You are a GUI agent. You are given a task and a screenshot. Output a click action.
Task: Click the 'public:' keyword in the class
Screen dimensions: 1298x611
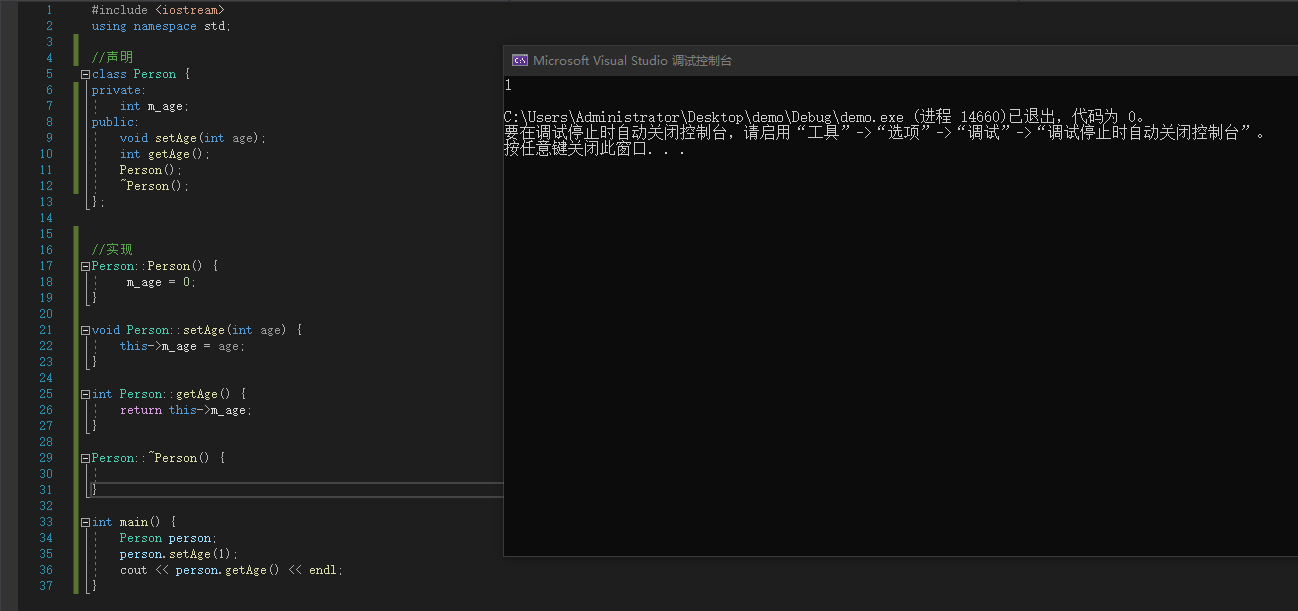point(115,122)
